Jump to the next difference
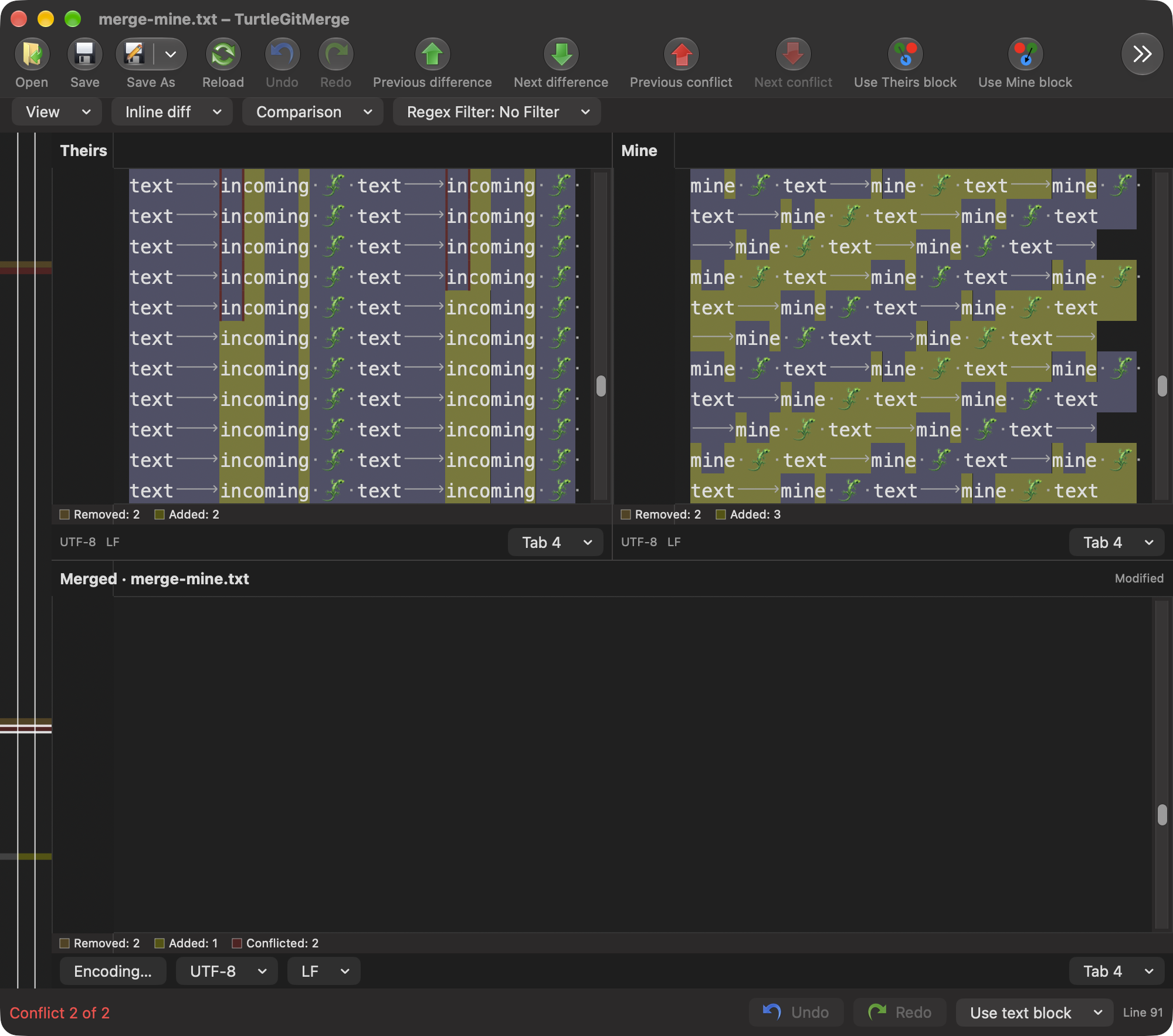Image resolution: width=1173 pixels, height=1036 pixels. pyautogui.click(x=561, y=55)
